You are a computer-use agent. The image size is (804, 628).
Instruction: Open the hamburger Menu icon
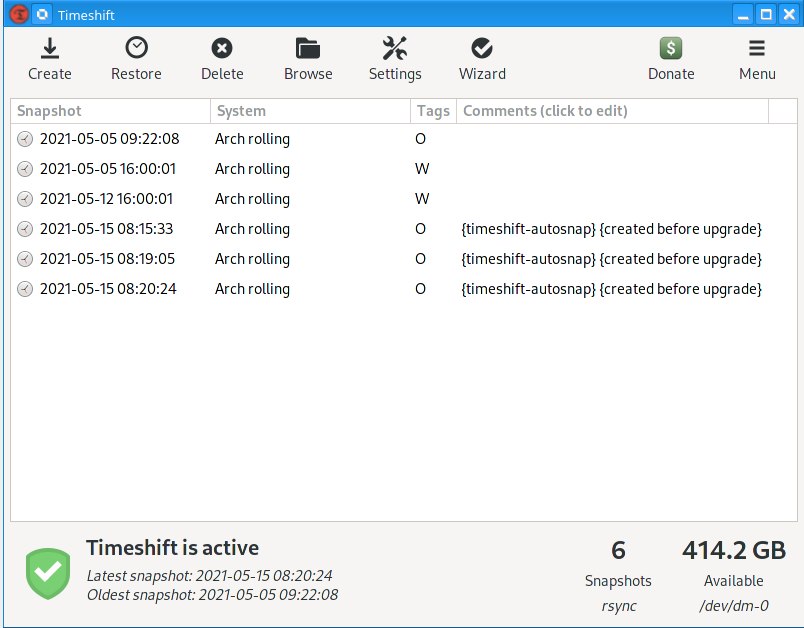(757, 49)
